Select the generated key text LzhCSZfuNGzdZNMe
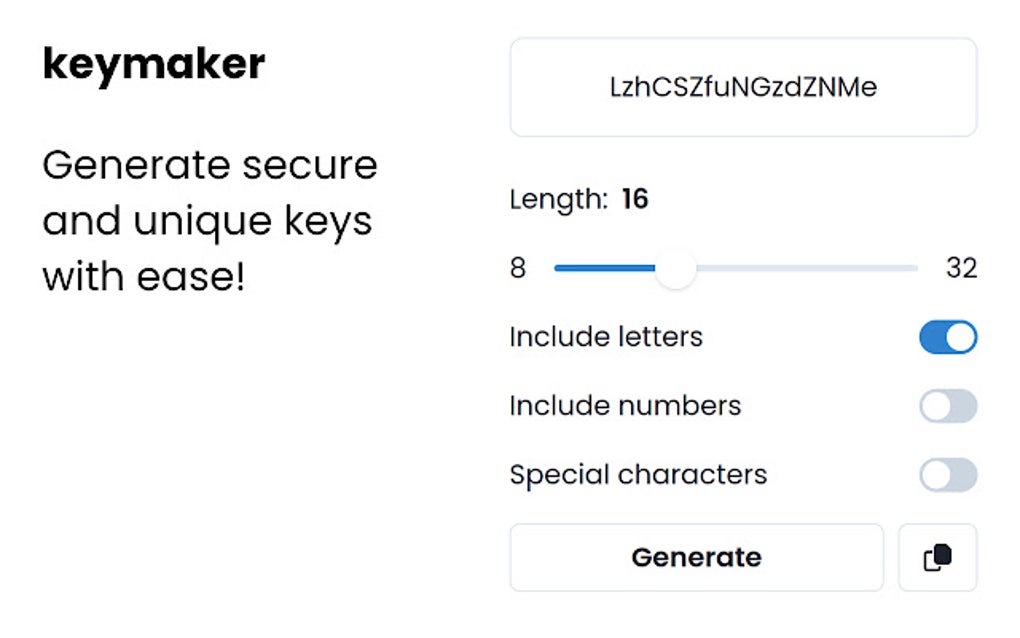The height and width of the screenshot is (638, 1020). pos(744,87)
